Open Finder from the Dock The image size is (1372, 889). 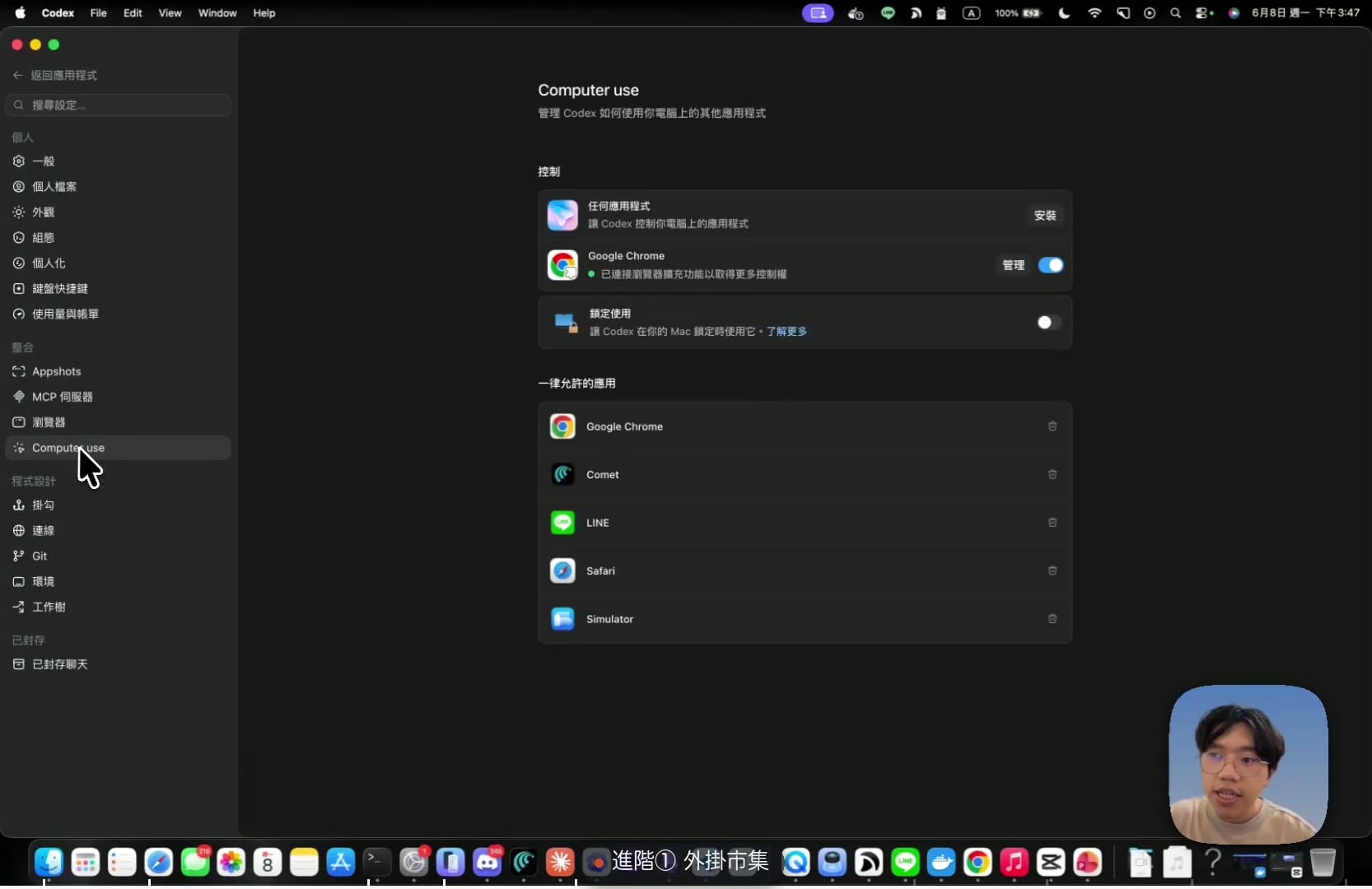click(49, 862)
